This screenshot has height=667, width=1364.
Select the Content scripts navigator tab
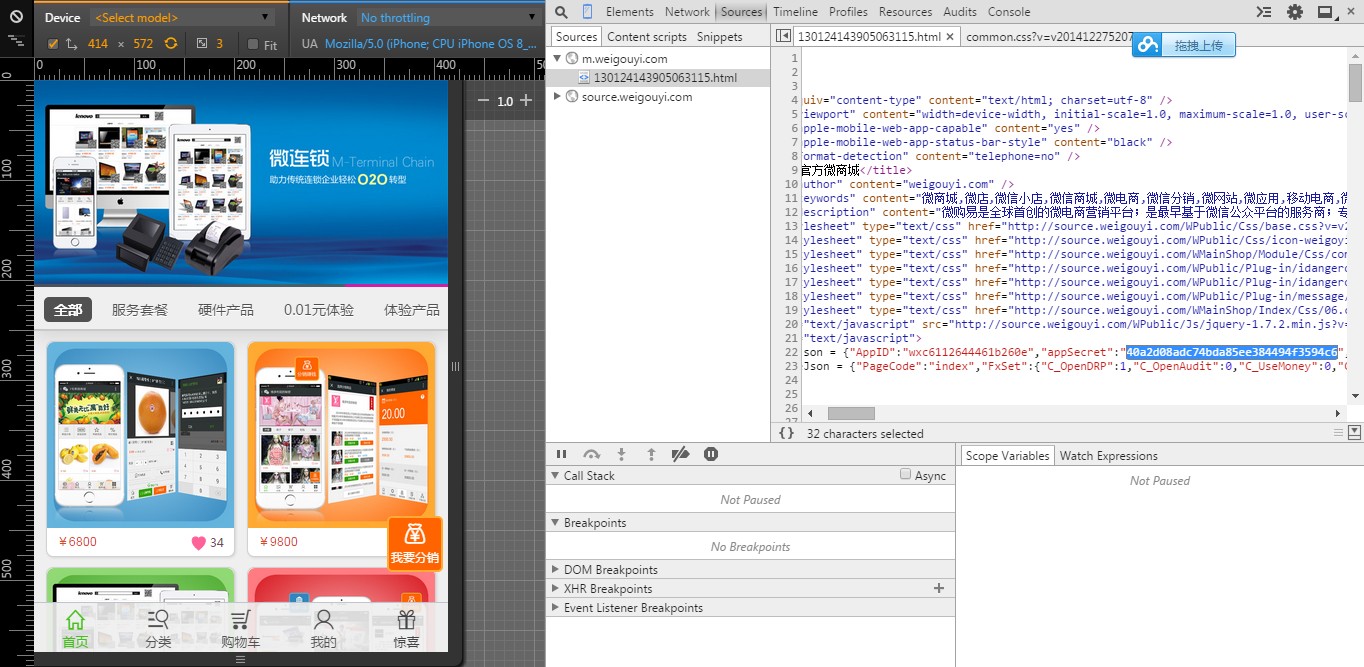click(x=647, y=37)
